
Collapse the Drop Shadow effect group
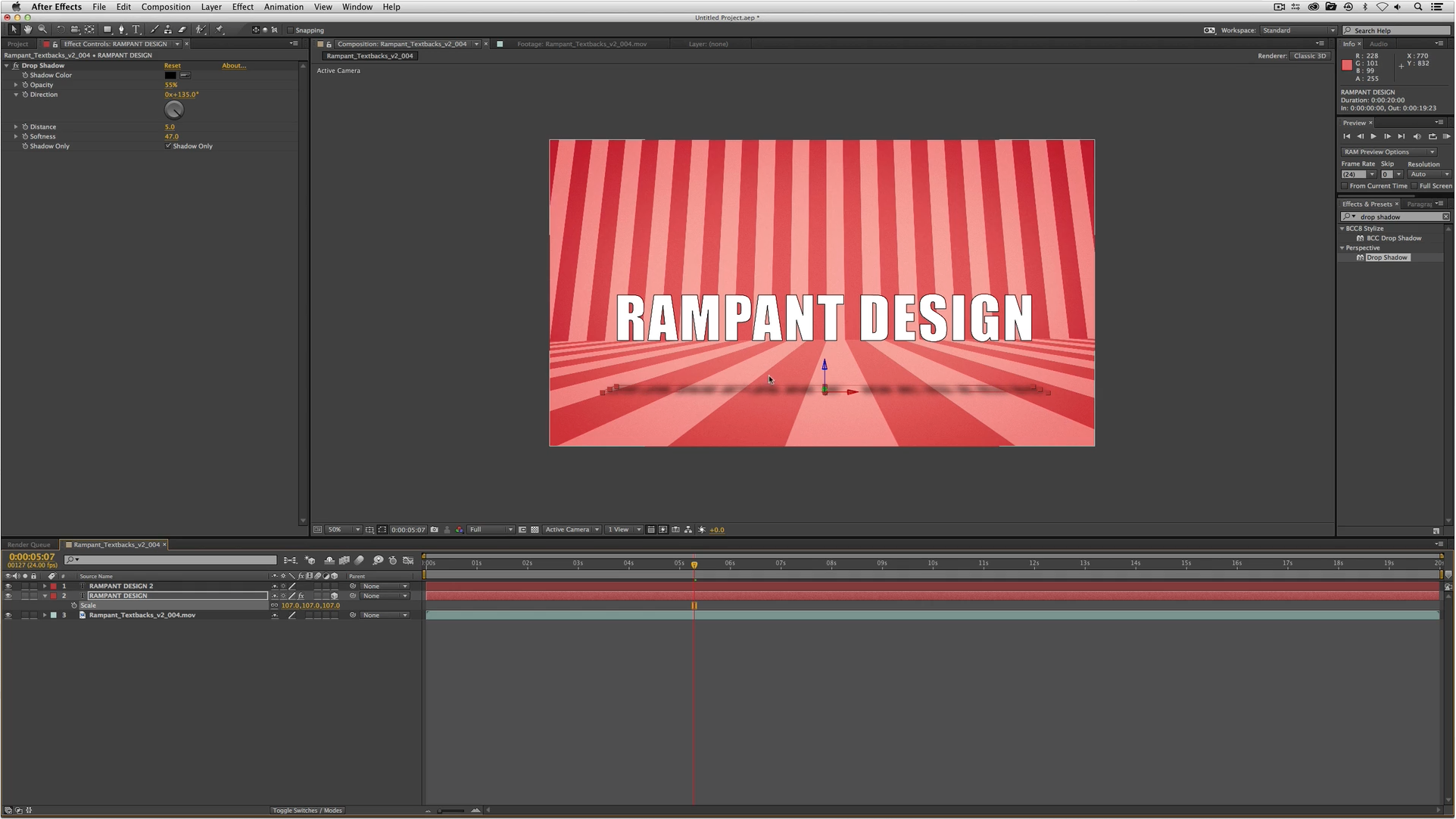coord(7,66)
